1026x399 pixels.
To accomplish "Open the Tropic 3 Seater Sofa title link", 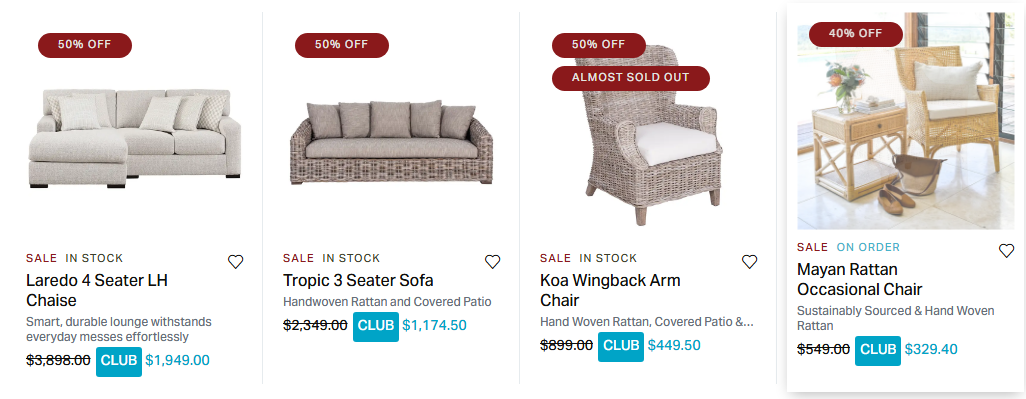I will click(358, 281).
